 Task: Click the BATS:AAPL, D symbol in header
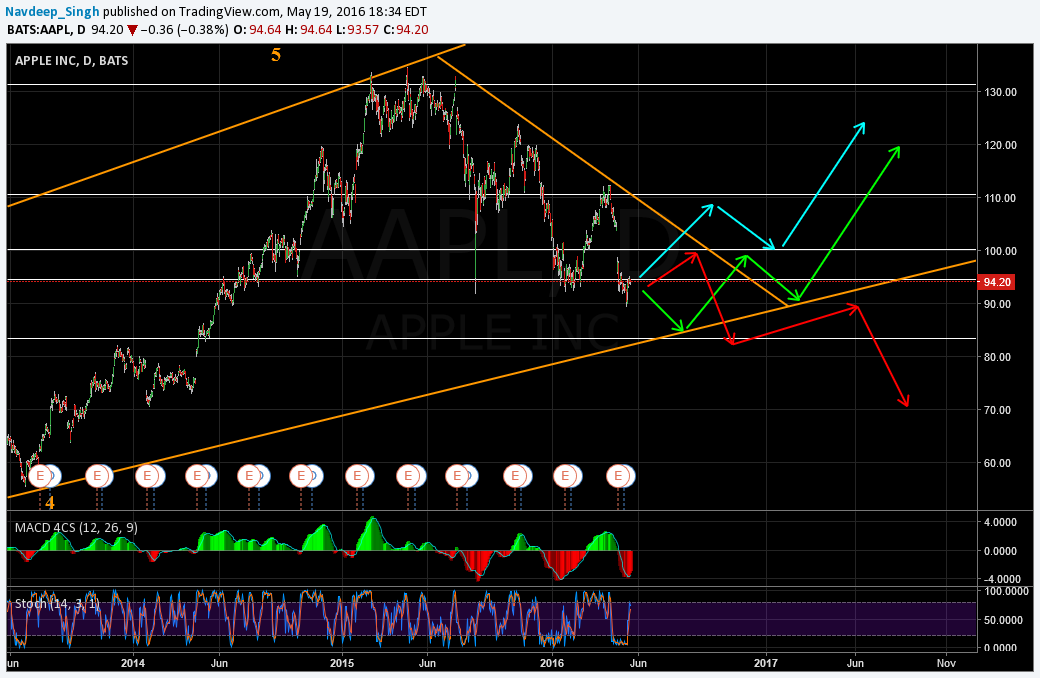(46, 30)
